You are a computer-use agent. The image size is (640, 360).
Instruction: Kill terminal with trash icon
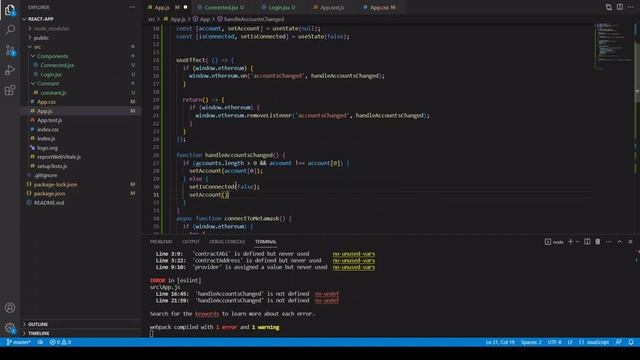click(598, 242)
